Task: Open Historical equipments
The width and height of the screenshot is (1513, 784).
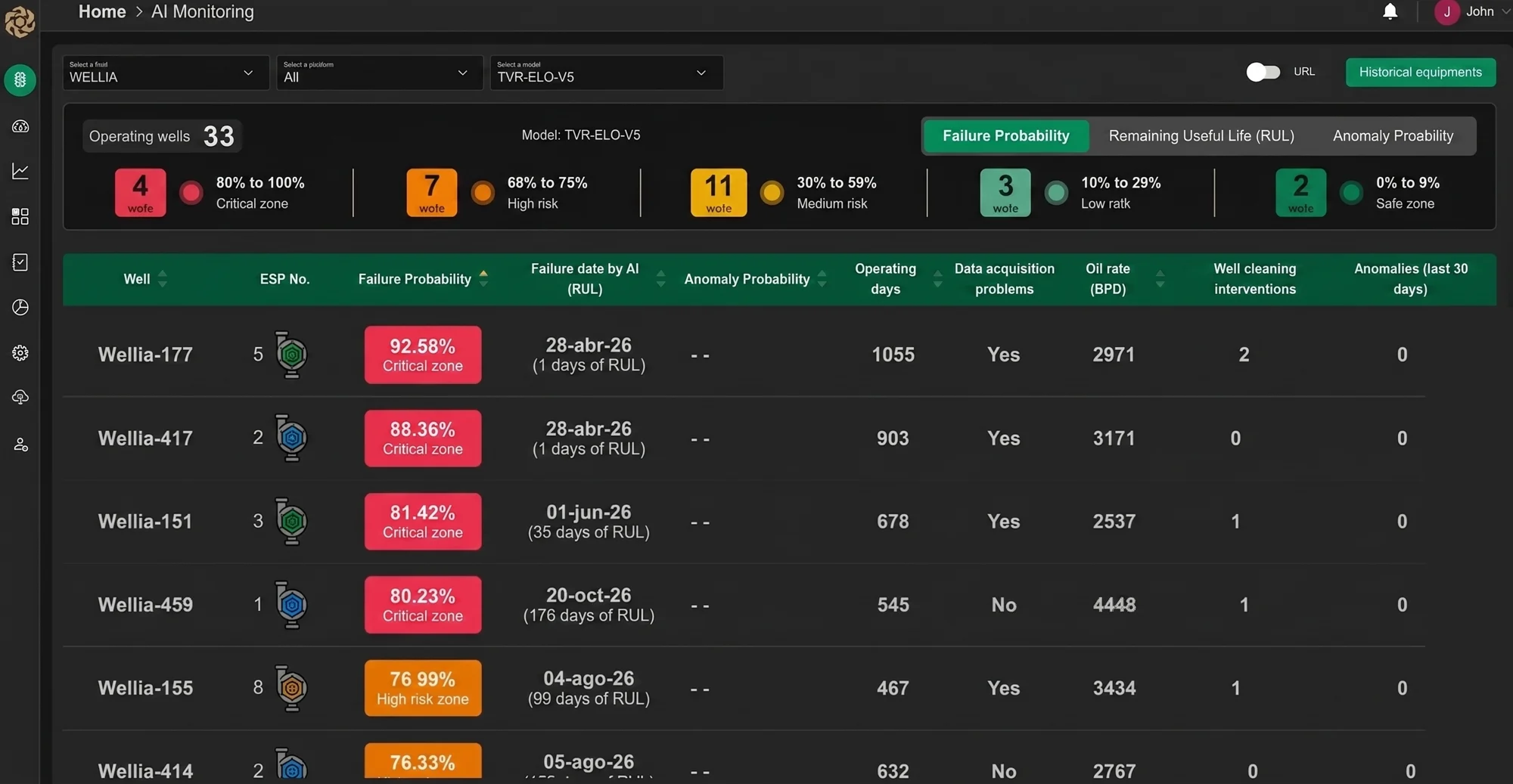Action: pos(1420,73)
